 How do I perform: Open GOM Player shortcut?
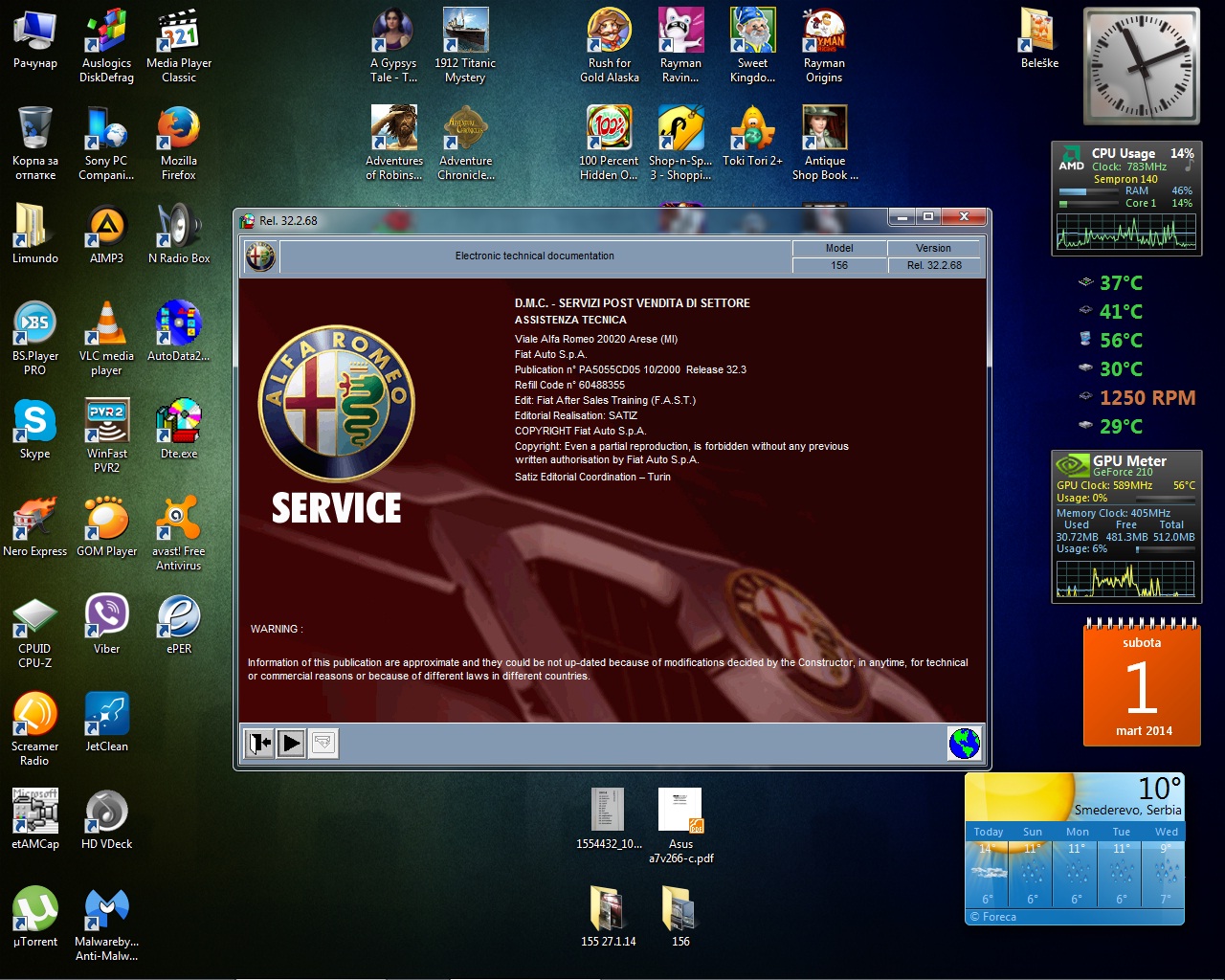click(x=107, y=527)
